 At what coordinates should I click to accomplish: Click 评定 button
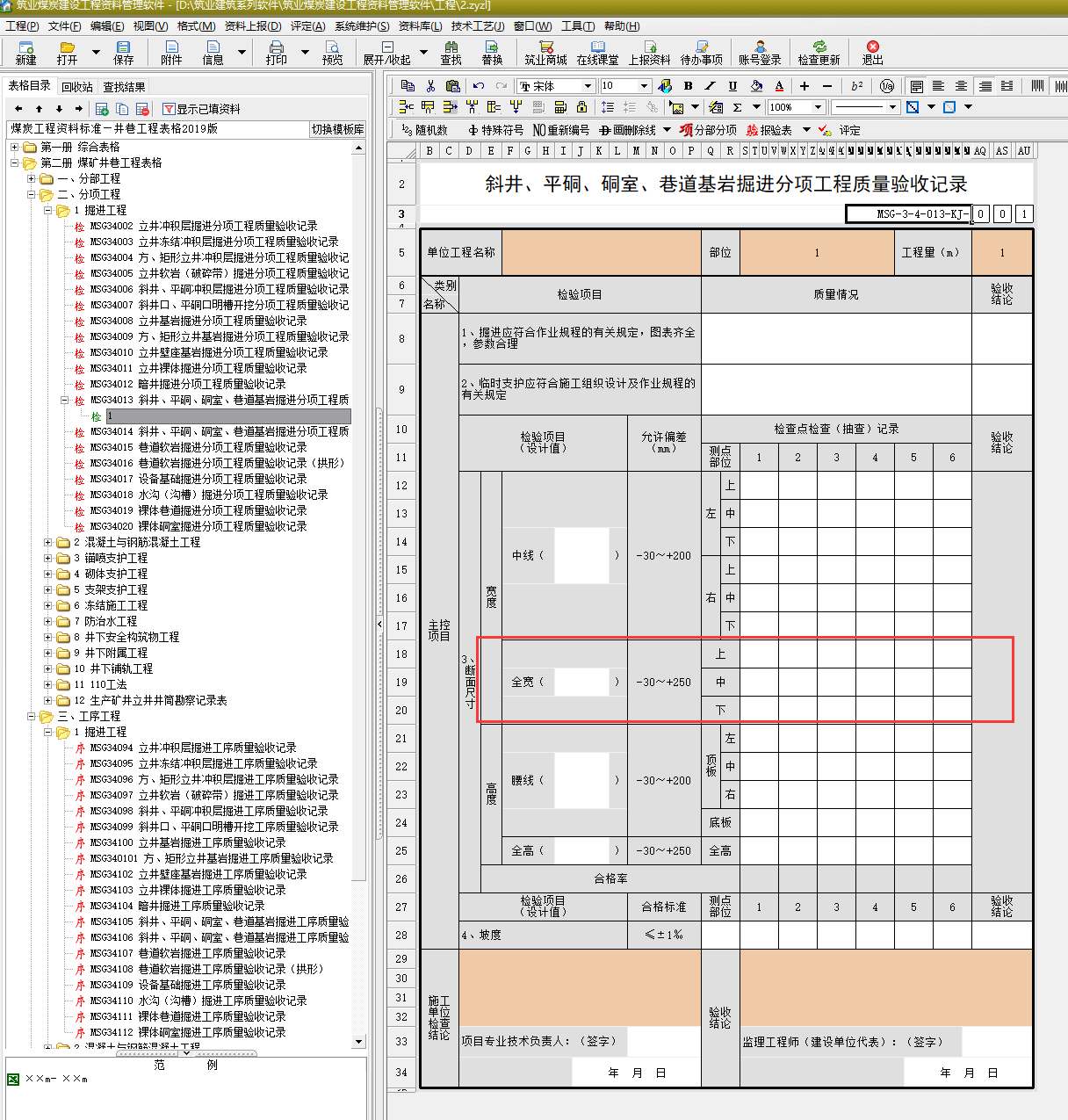tap(840, 130)
